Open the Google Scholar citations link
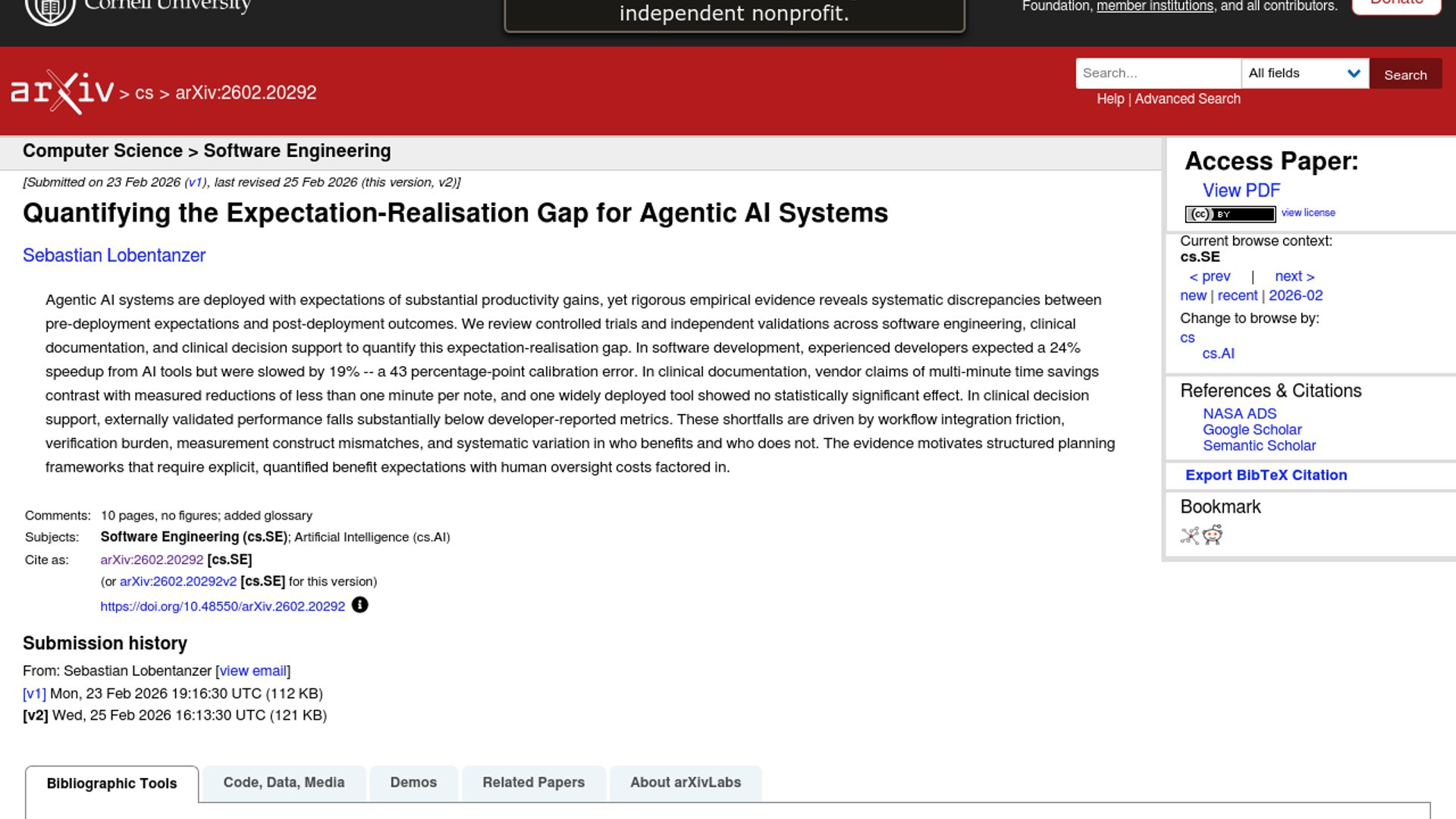This screenshot has width=1456, height=819. point(1252,430)
